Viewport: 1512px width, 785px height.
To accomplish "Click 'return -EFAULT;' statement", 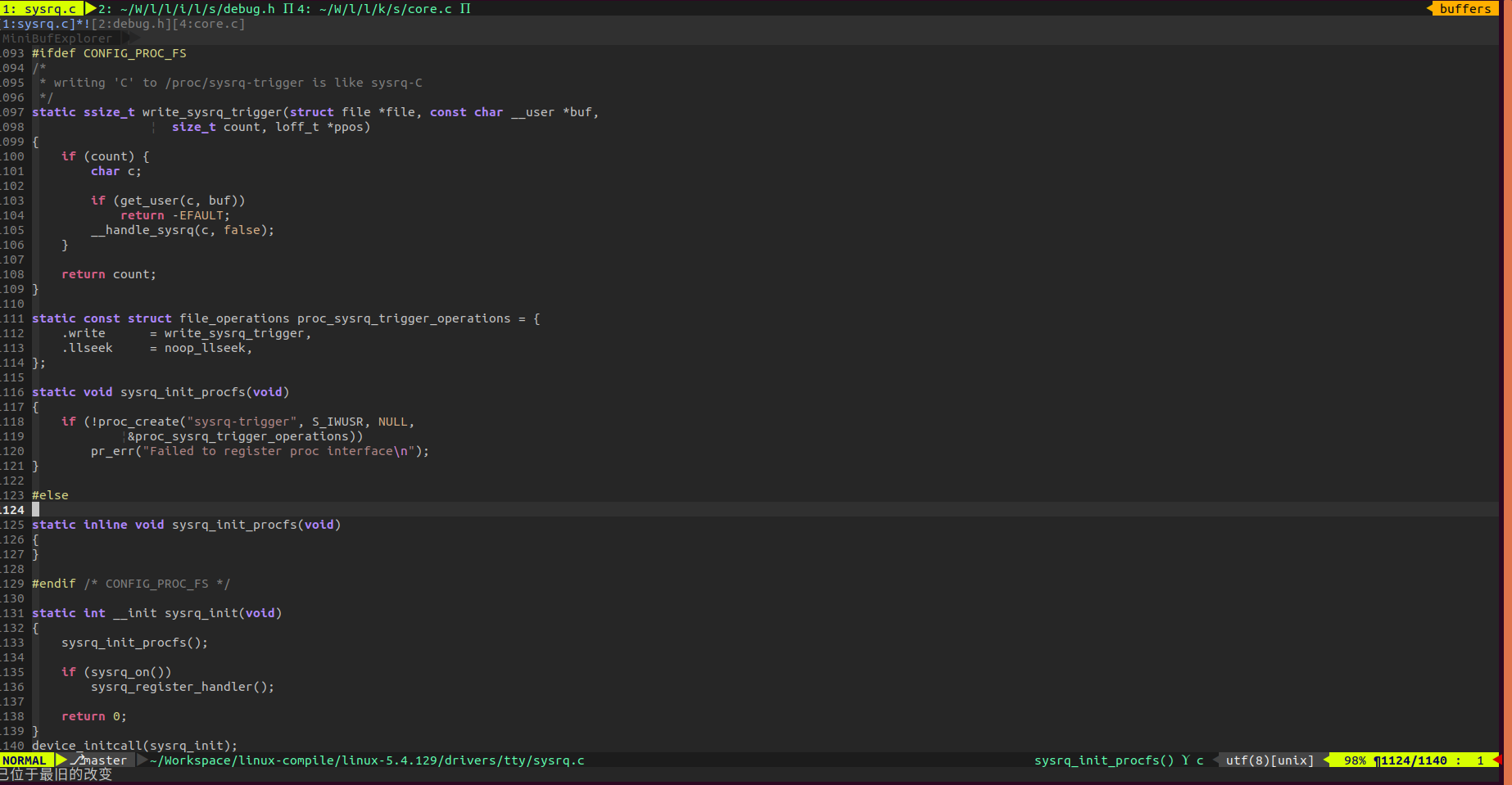I will [x=175, y=215].
